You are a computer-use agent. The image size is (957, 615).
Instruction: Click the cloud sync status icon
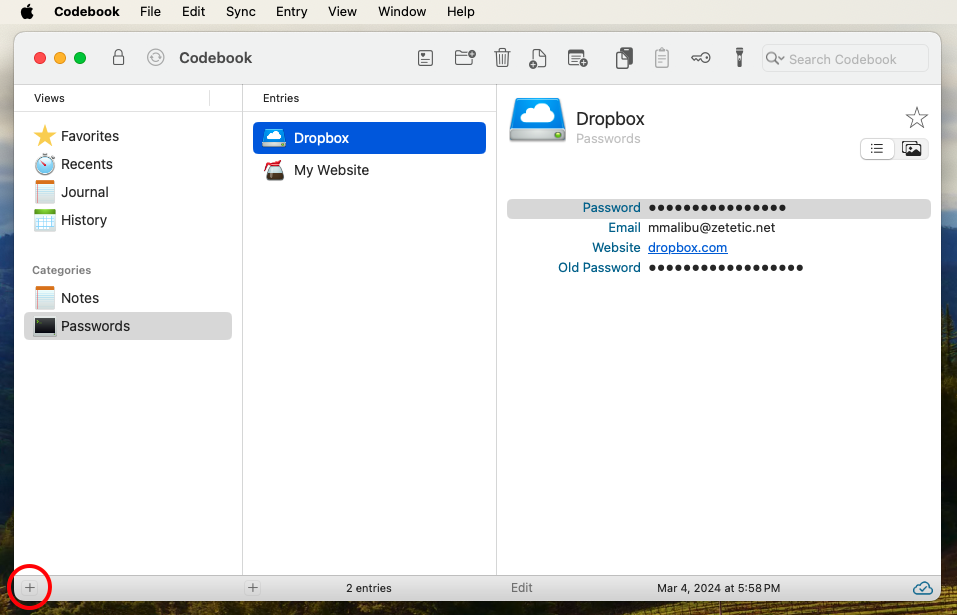coord(922,588)
